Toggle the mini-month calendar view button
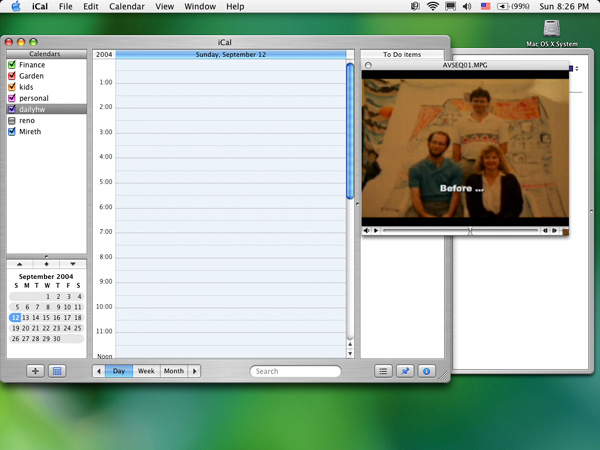This screenshot has width=600, height=450. click(x=57, y=371)
